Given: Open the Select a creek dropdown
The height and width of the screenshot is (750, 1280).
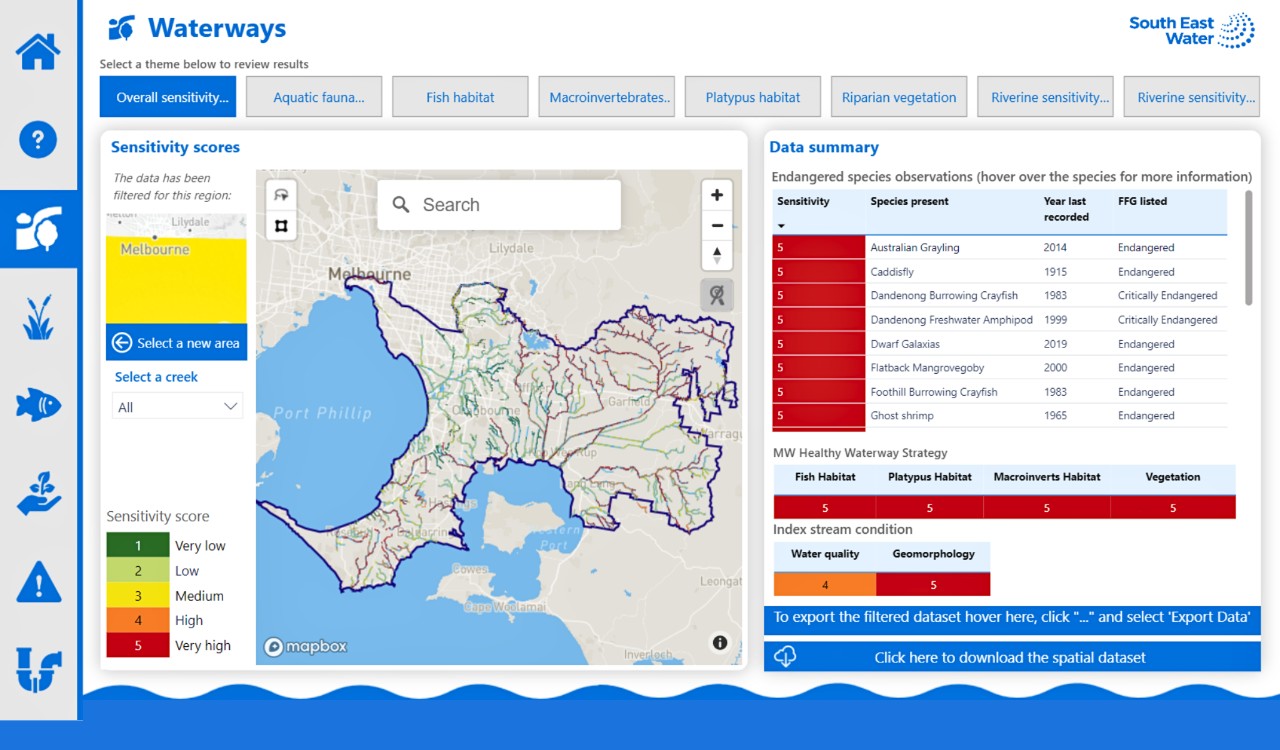Looking at the screenshot, I should (x=177, y=407).
